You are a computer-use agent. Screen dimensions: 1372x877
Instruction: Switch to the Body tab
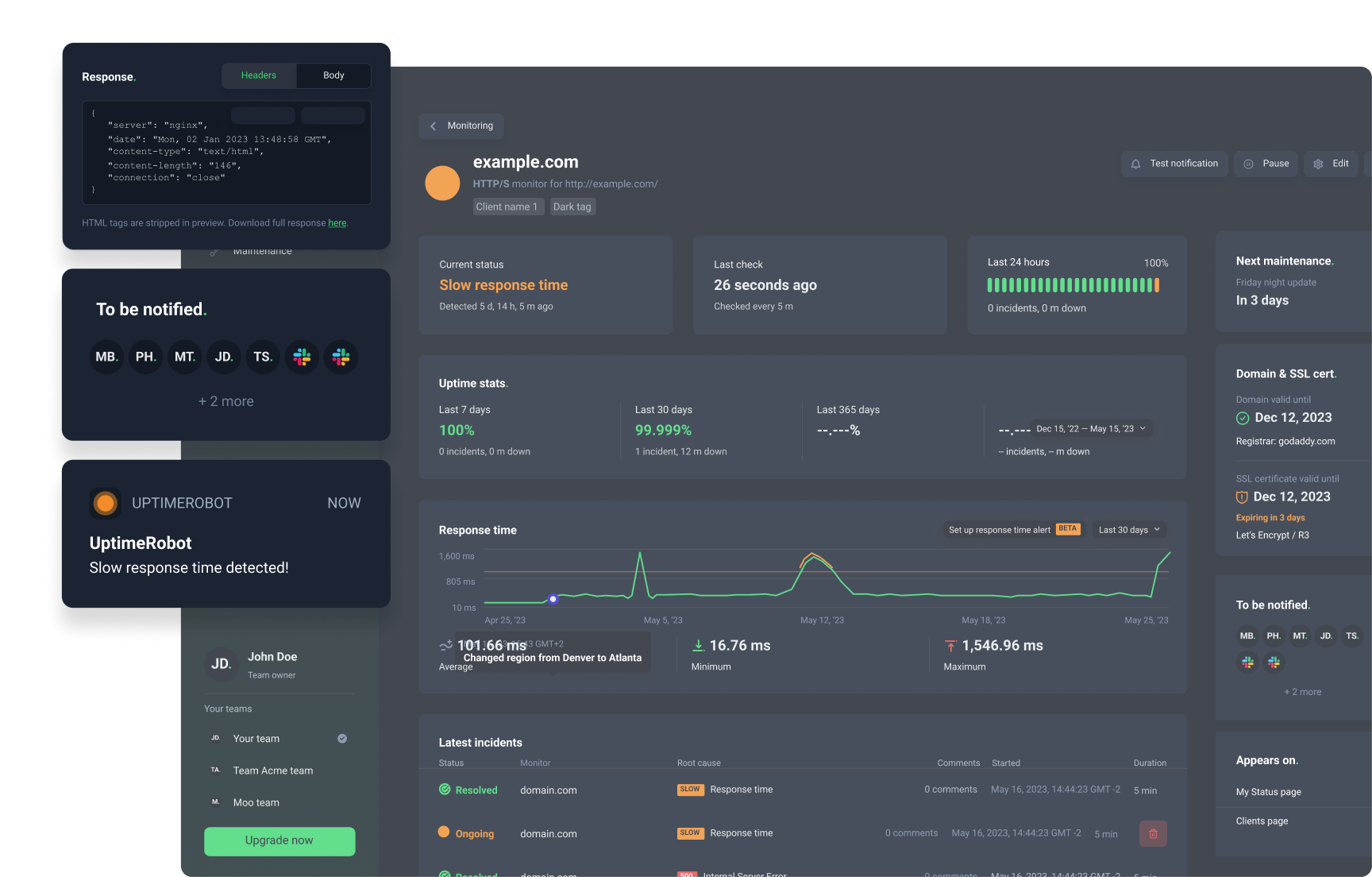(x=333, y=75)
